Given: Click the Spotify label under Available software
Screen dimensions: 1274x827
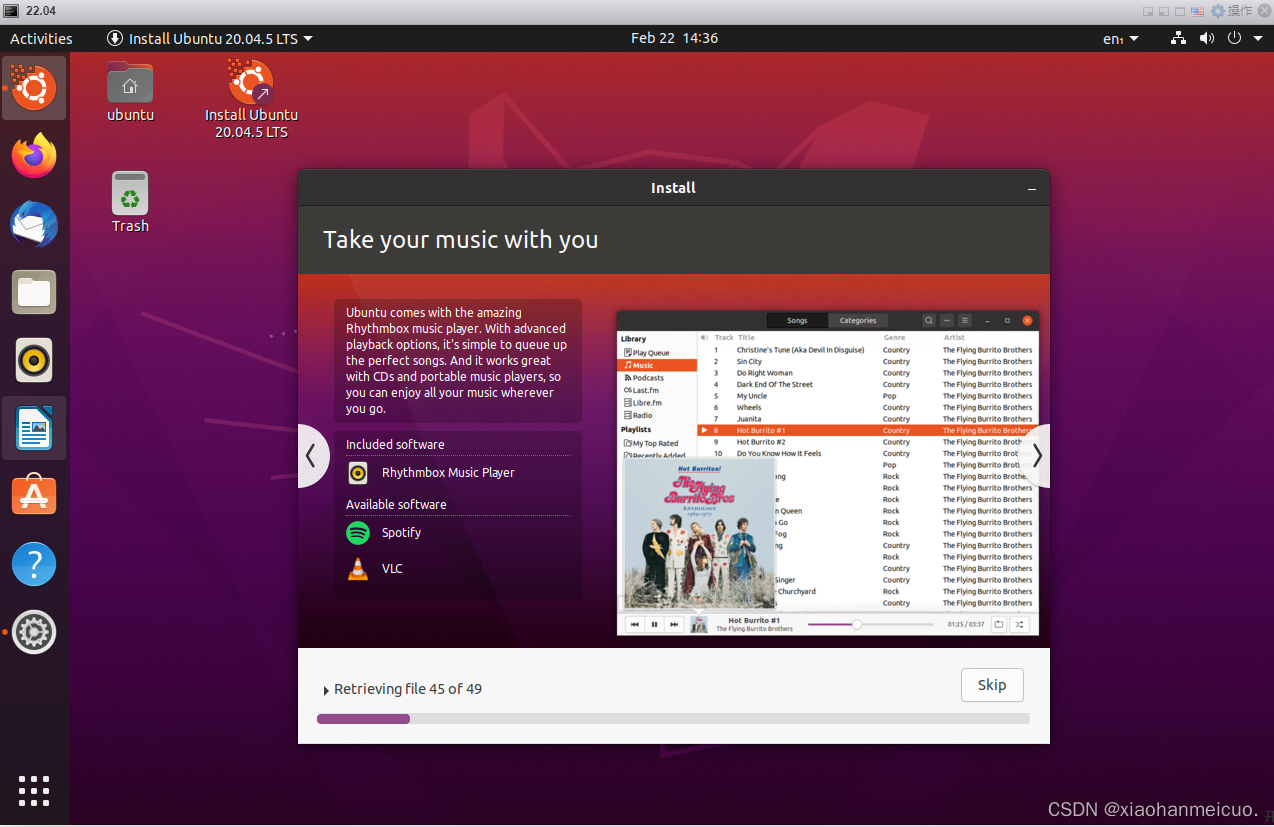Looking at the screenshot, I should 401,533.
